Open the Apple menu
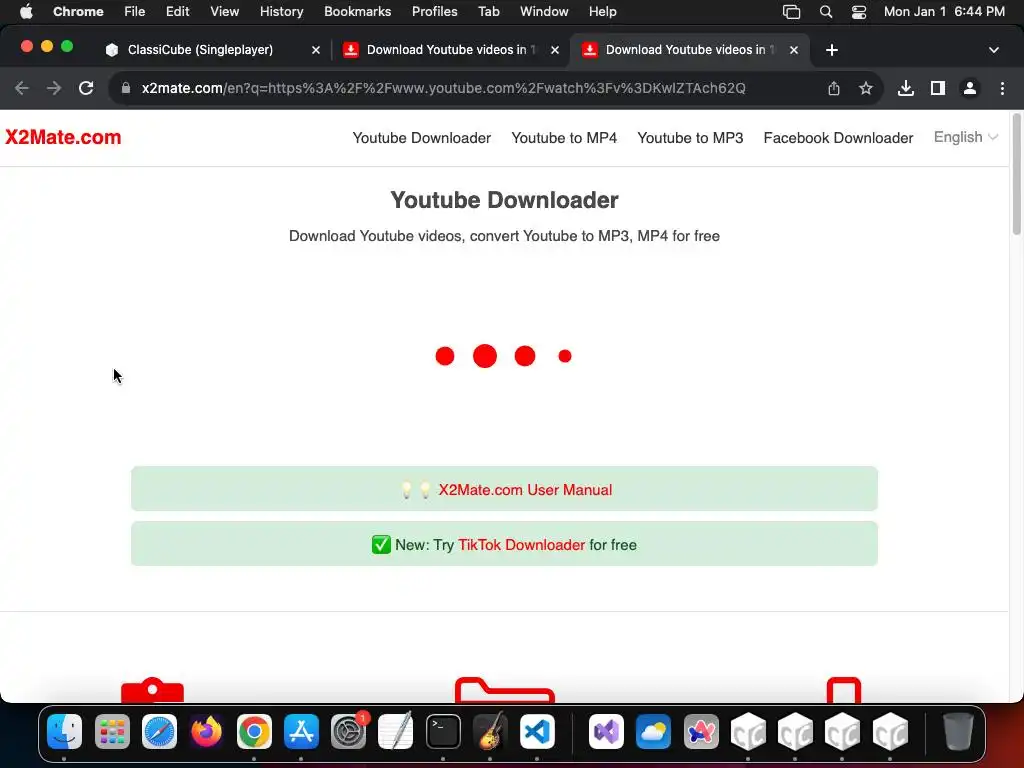Viewport: 1024px width, 768px height. pos(26,12)
